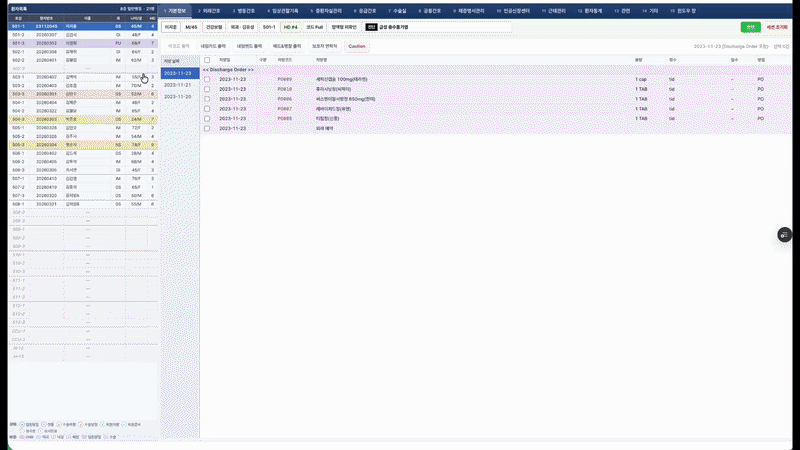
Task: Check the box for order P0010 row
Action: pyautogui.click(x=207, y=89)
